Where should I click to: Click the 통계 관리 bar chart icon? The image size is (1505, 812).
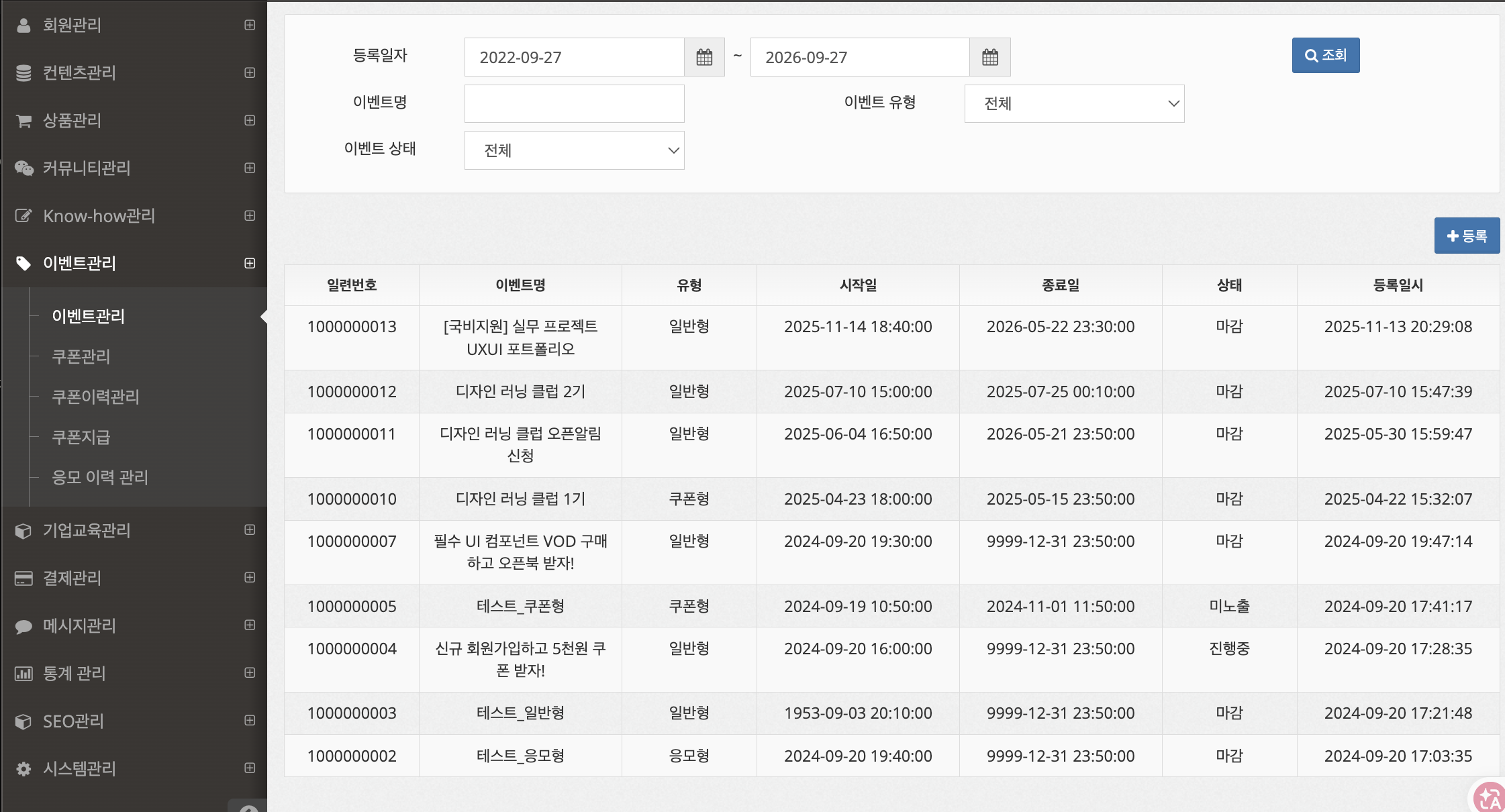23,674
